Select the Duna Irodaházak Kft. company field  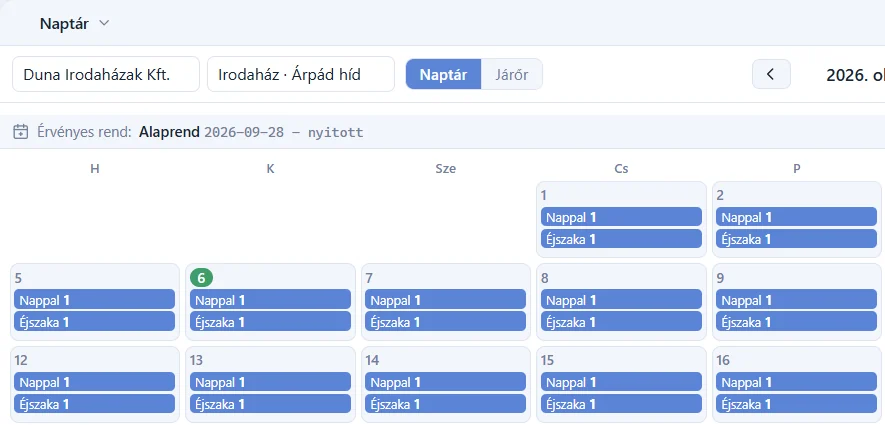pyautogui.click(x=106, y=74)
